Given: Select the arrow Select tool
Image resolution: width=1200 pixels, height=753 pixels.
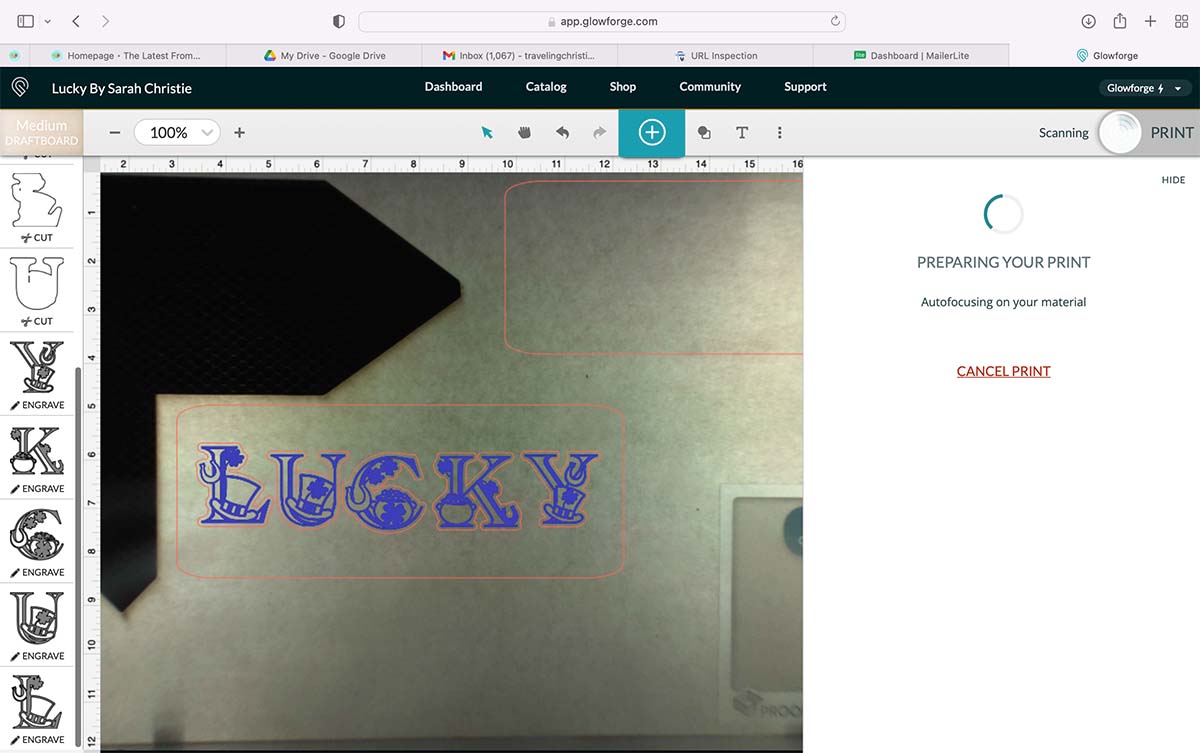Looking at the screenshot, I should (x=487, y=133).
